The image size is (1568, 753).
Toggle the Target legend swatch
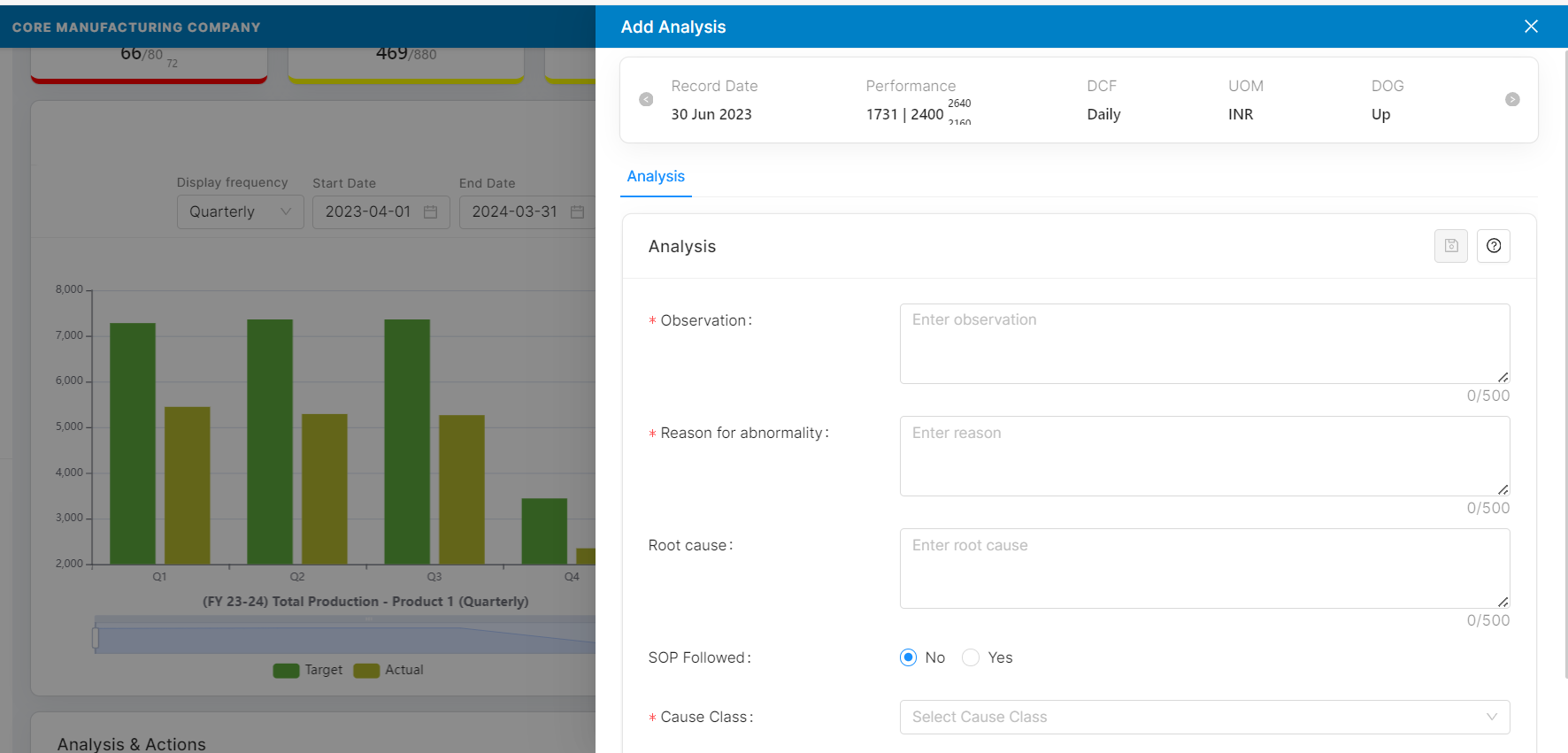(286, 671)
